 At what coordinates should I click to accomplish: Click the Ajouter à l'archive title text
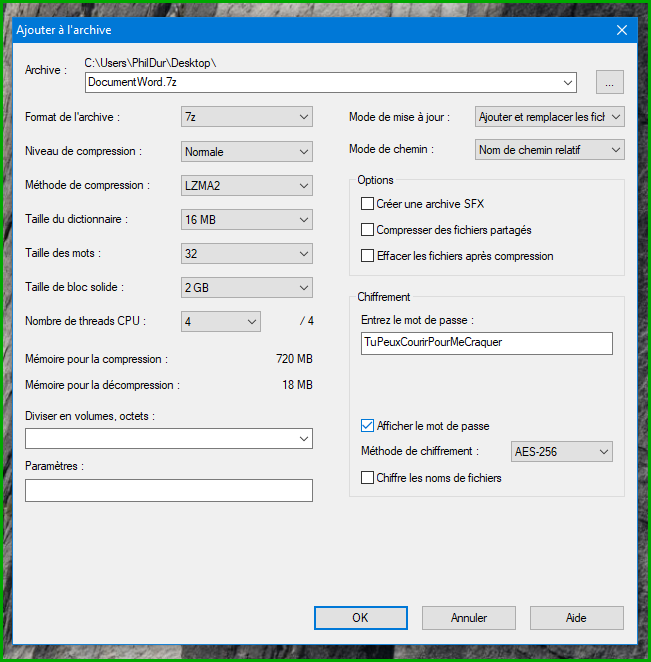(x=64, y=30)
